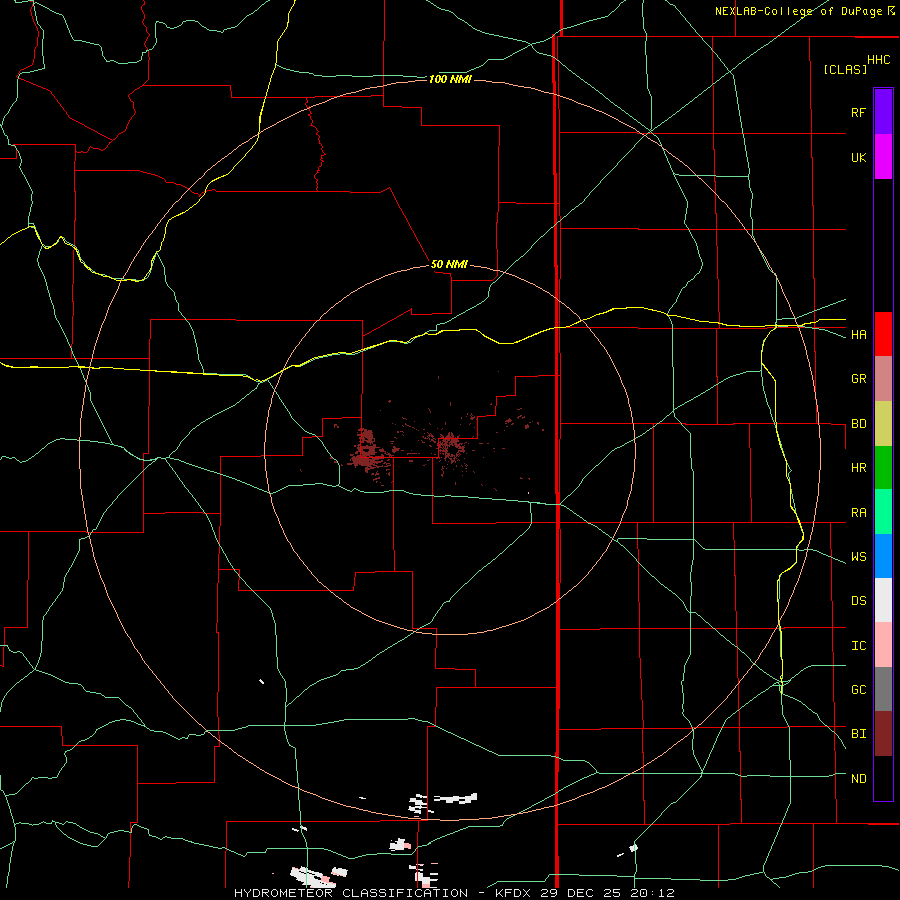Viewport: 900px width, 900px height.
Task: Click the 'GR' legend label
Action: click(858, 379)
